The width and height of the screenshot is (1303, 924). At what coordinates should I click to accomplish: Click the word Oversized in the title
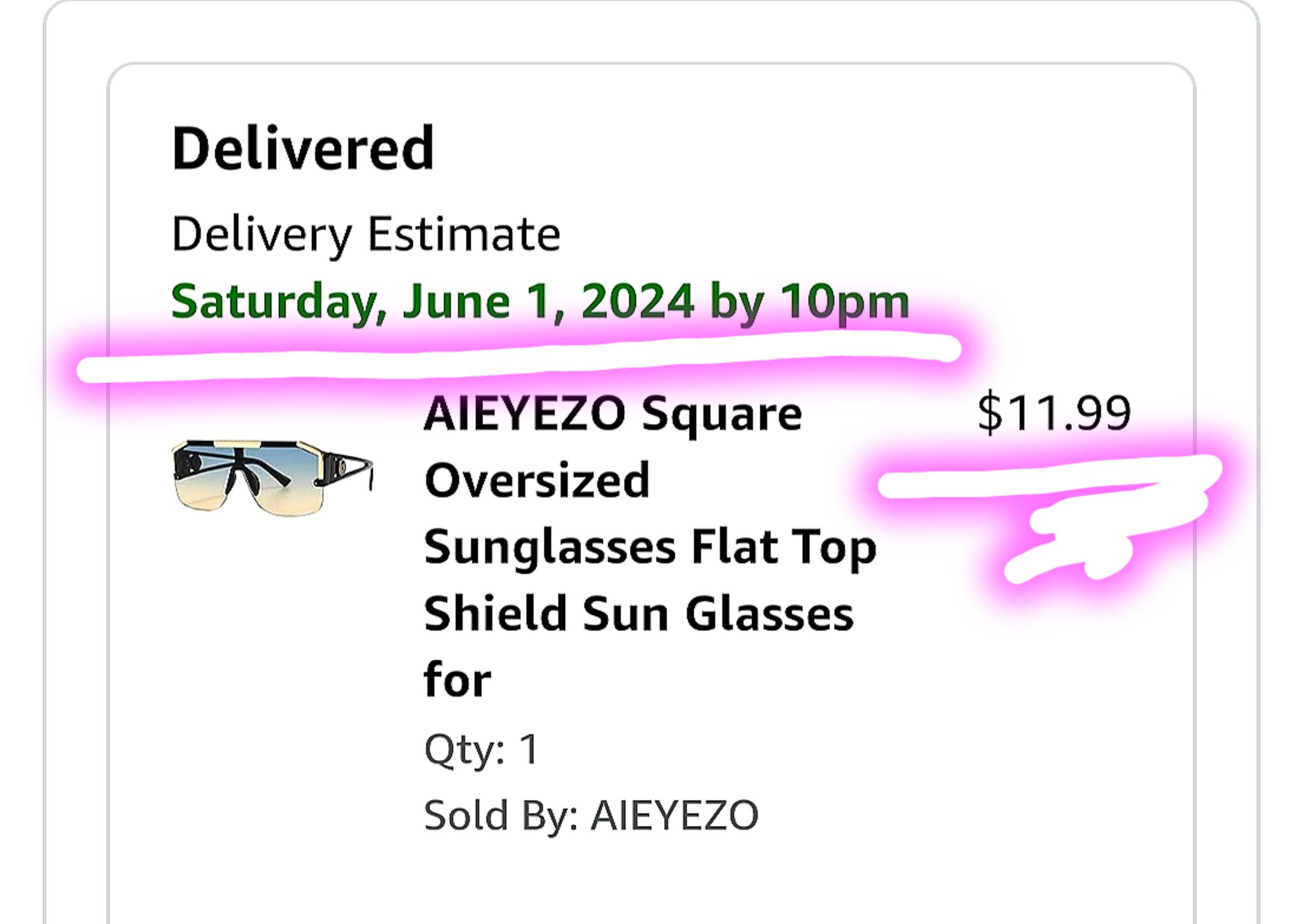coord(537,481)
